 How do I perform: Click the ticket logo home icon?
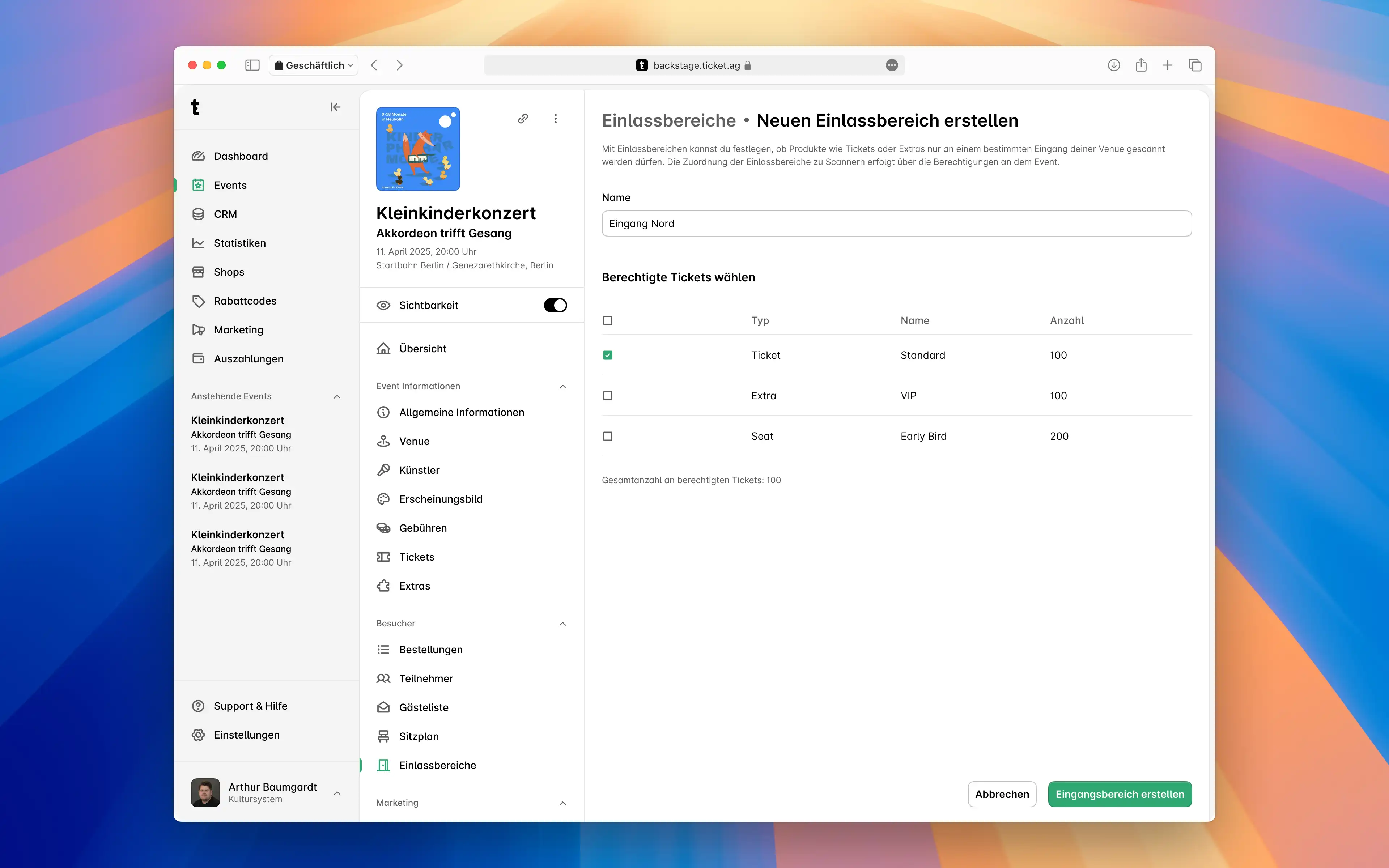195,107
